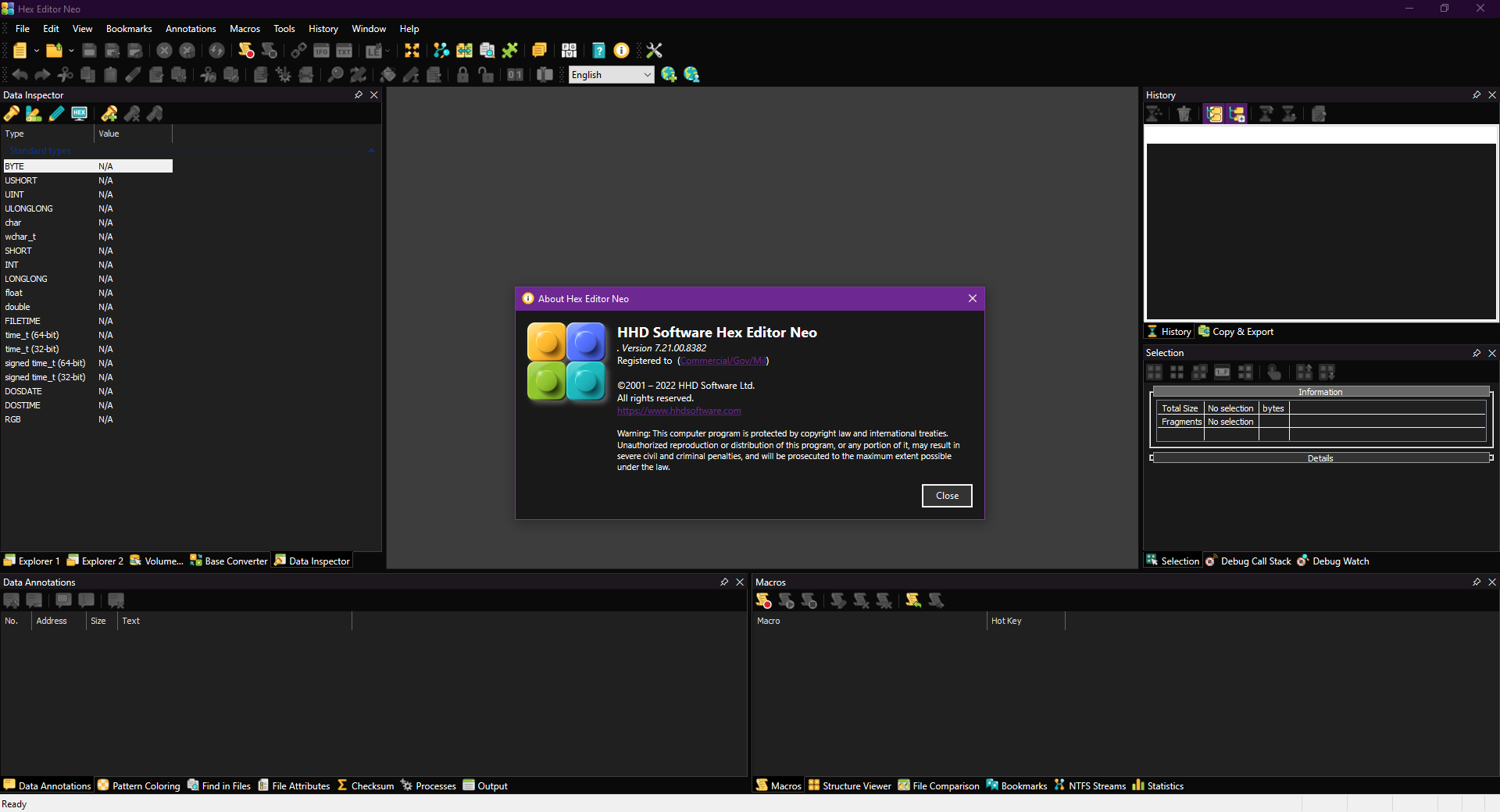Open the New file dropdown arrow
Image resolution: width=1500 pixels, height=812 pixels.
[x=36, y=51]
